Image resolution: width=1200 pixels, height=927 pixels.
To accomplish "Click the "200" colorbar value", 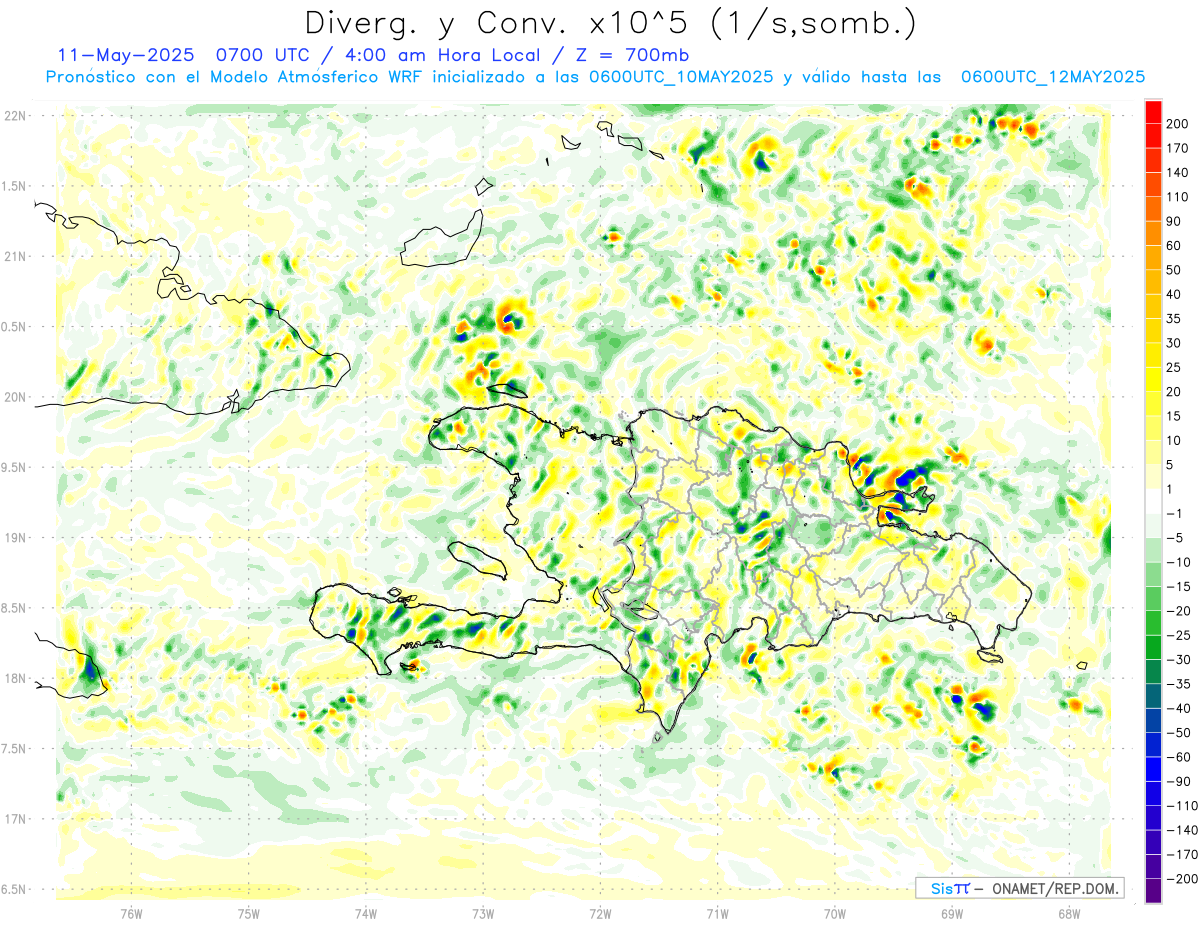I will point(1178,124).
